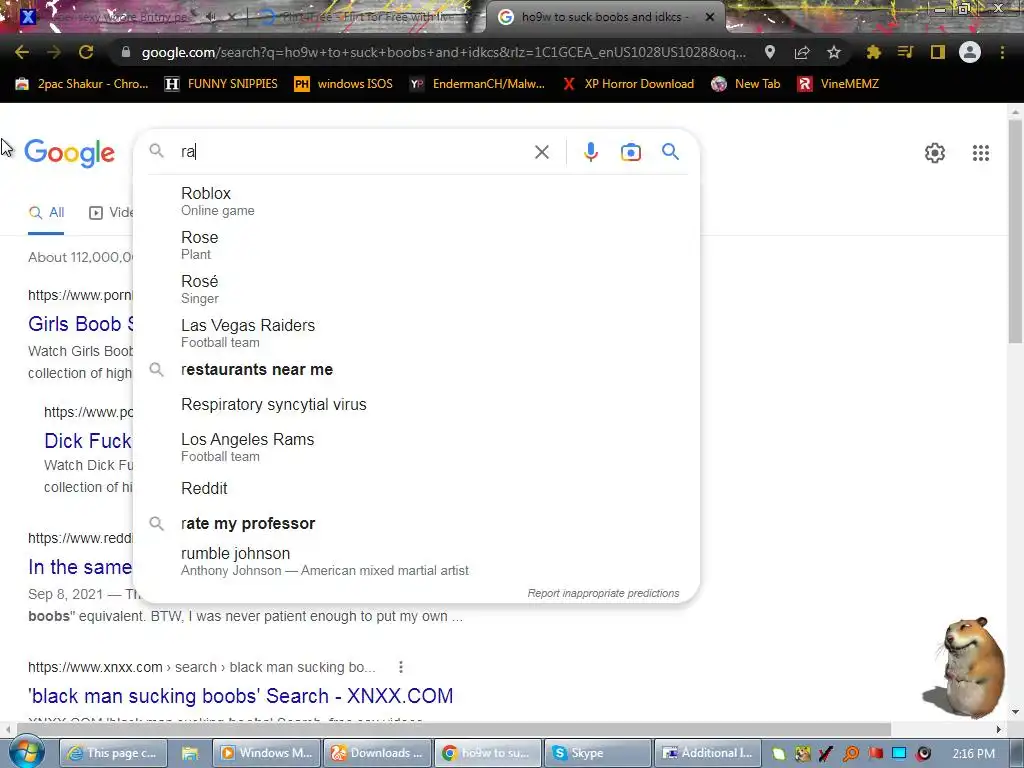Open media controls icon in toolbar

tap(905, 52)
